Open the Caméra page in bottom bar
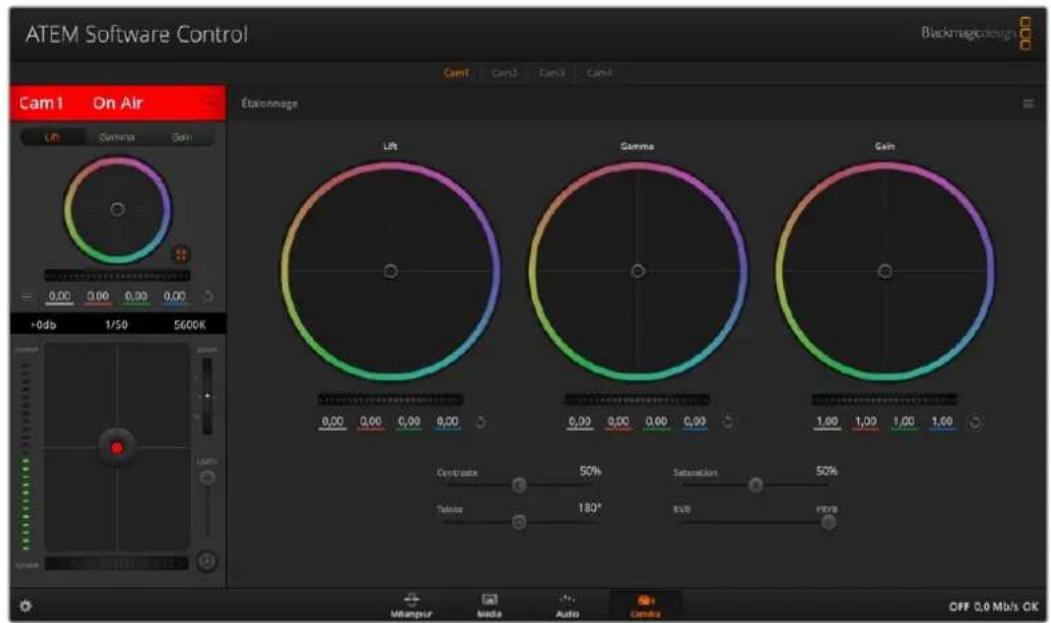Viewport: 1051px width, 623px height. 645,606
